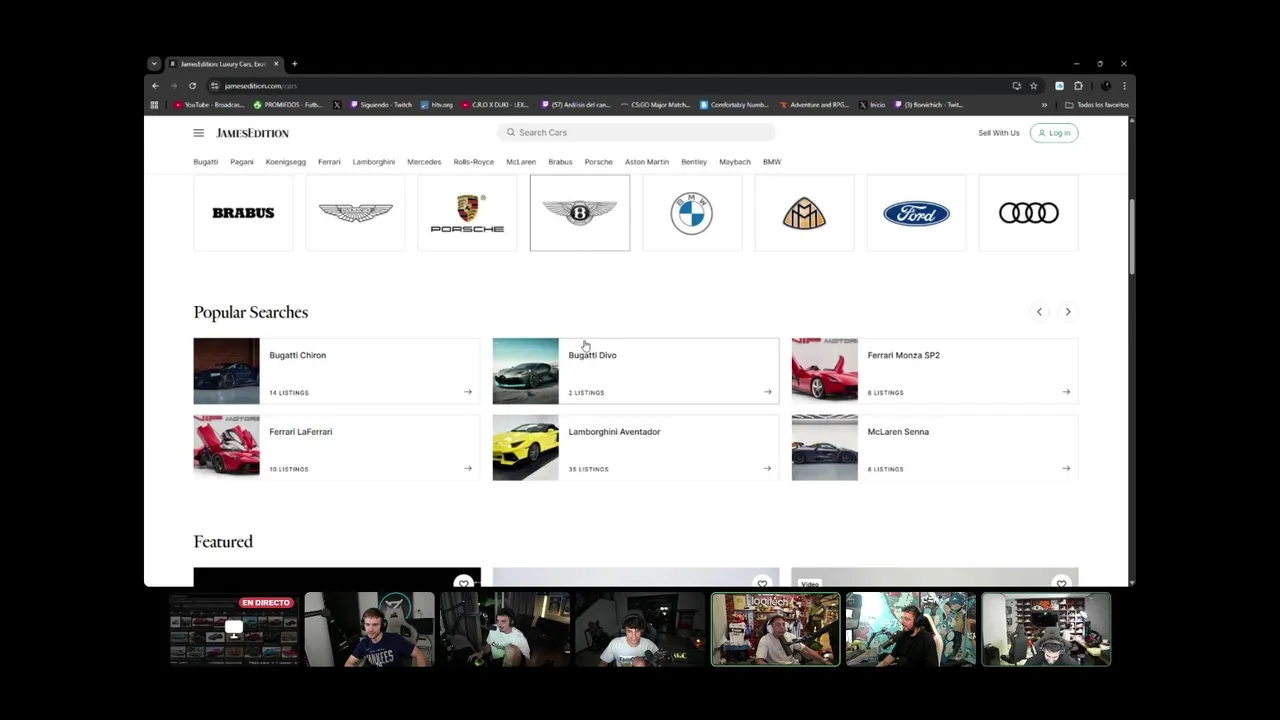Reload the page with the refresh icon
The height and width of the screenshot is (720, 1280).
[192, 86]
